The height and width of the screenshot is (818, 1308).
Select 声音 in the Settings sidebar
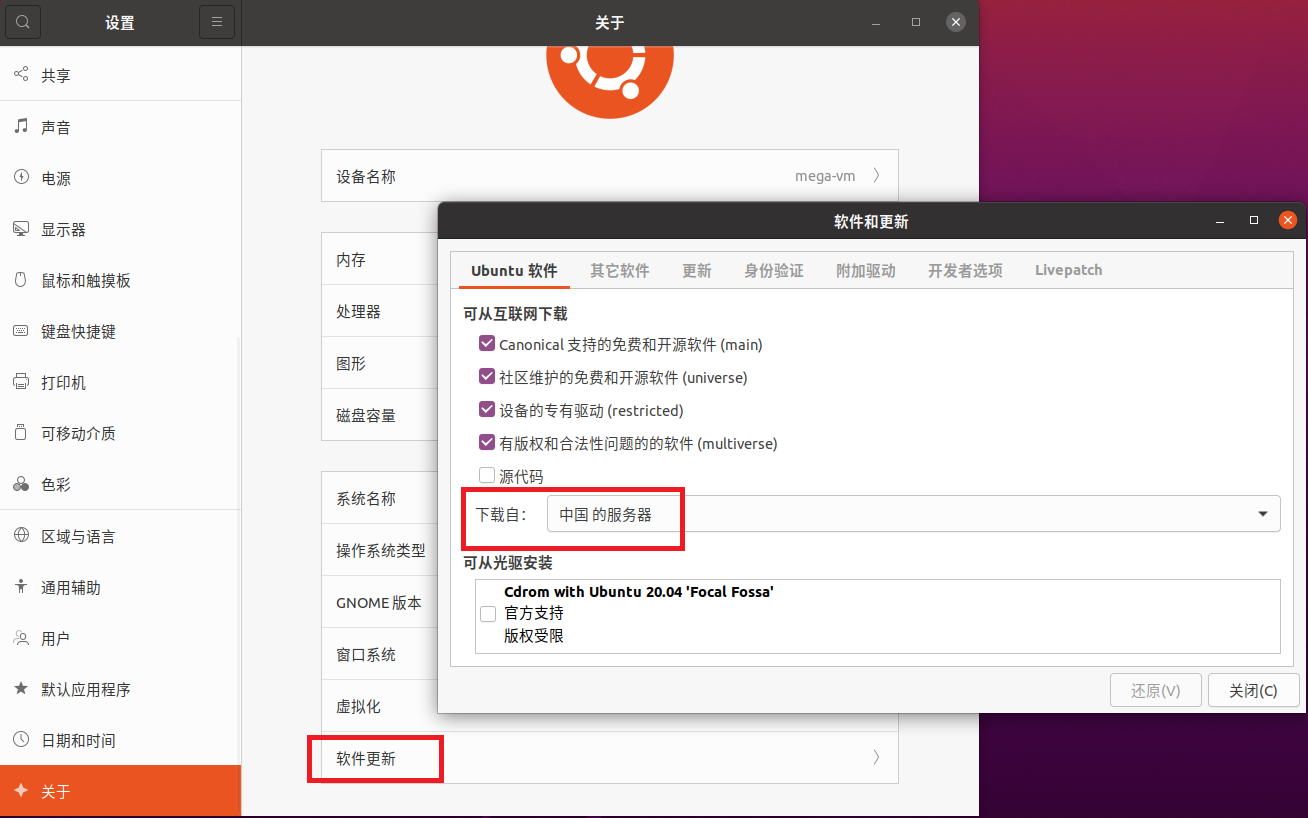pos(120,127)
